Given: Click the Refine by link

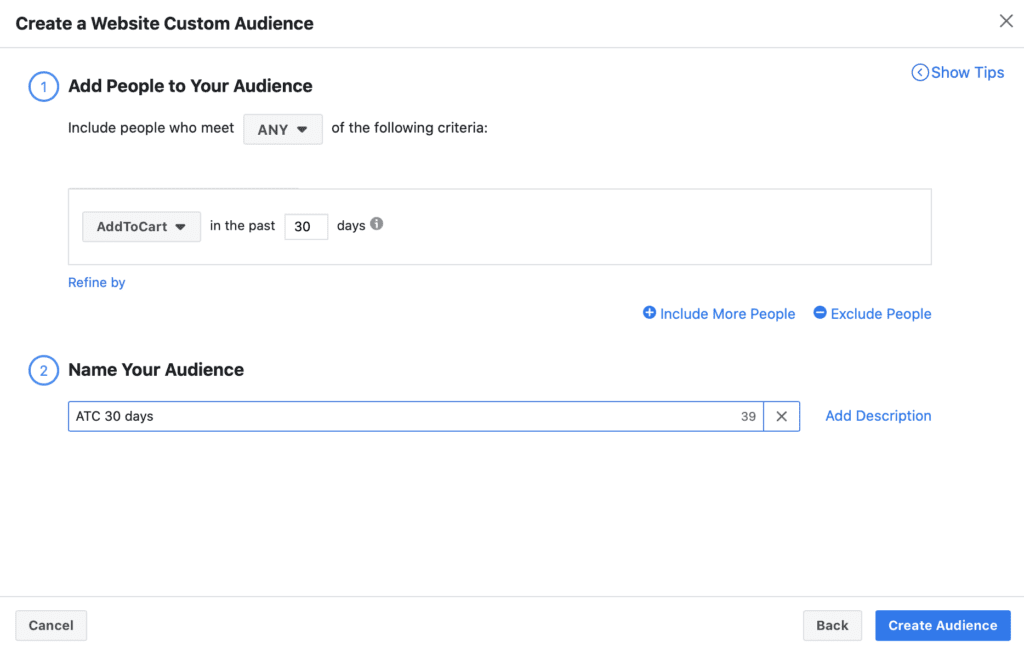Looking at the screenshot, I should click(x=96, y=282).
